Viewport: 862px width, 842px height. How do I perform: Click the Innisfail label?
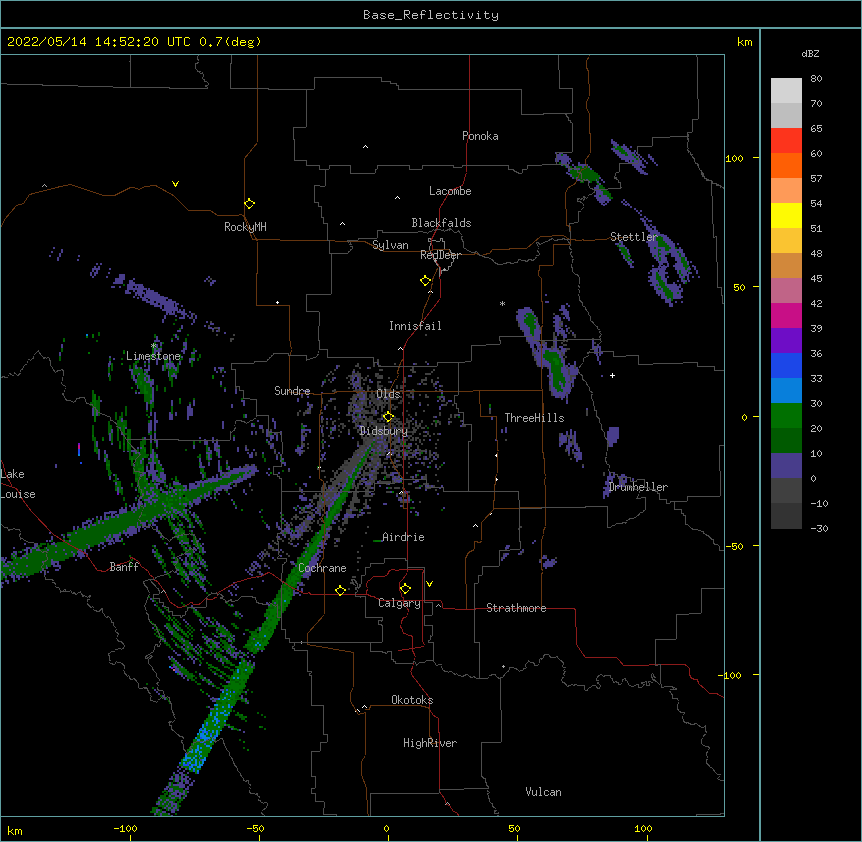pyautogui.click(x=415, y=326)
